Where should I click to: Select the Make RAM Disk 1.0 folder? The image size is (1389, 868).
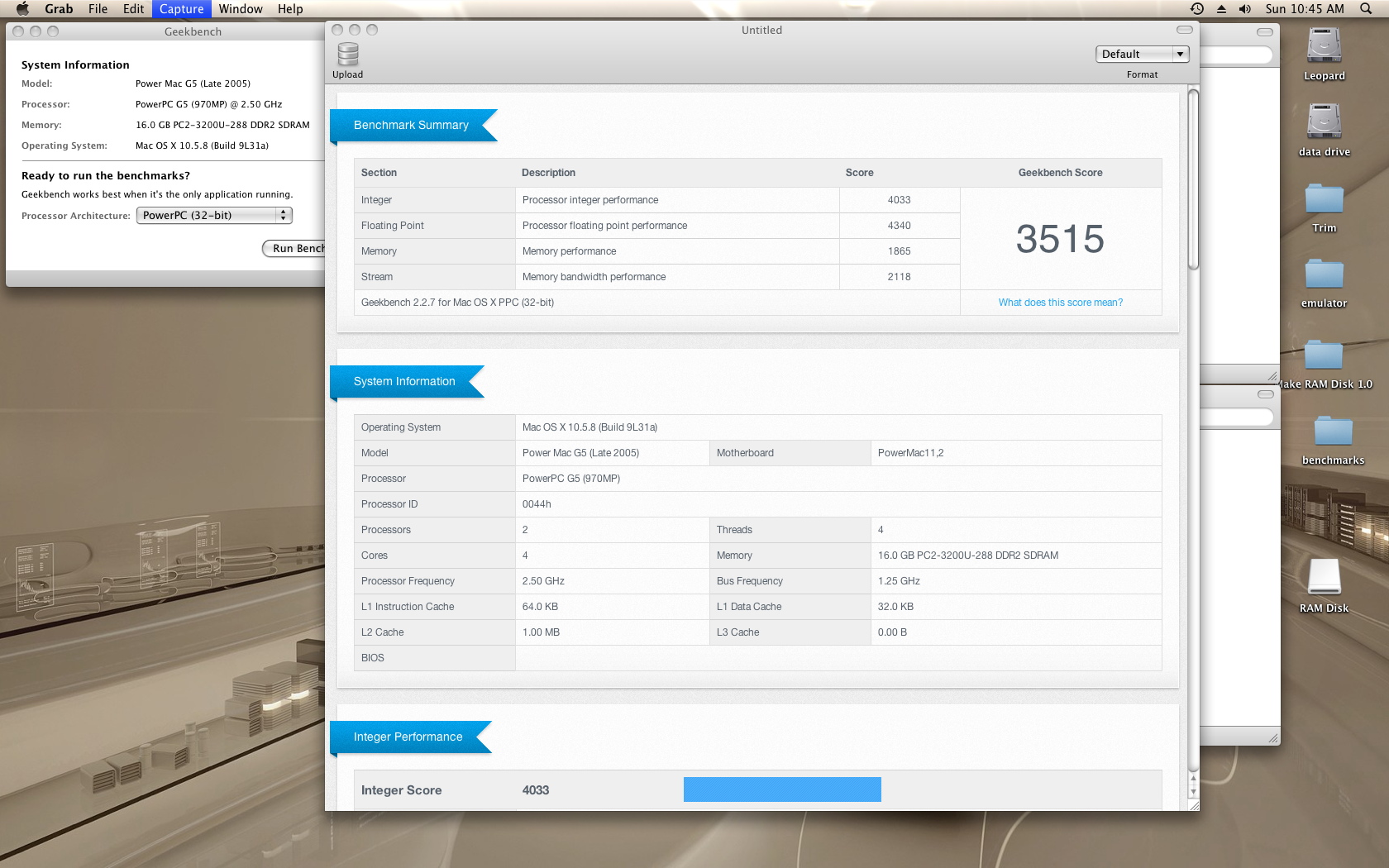click(x=1324, y=355)
